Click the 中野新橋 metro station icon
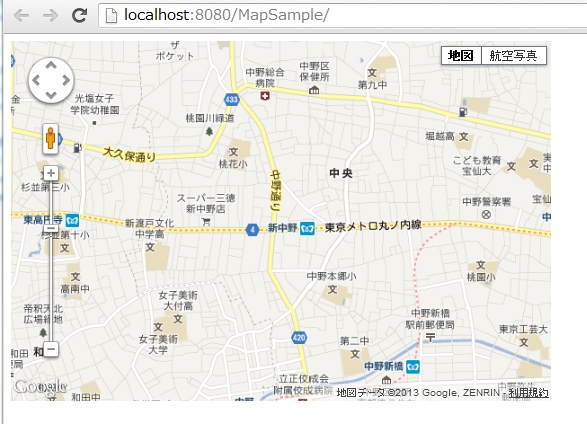This screenshot has width=587, height=424. pos(413,366)
